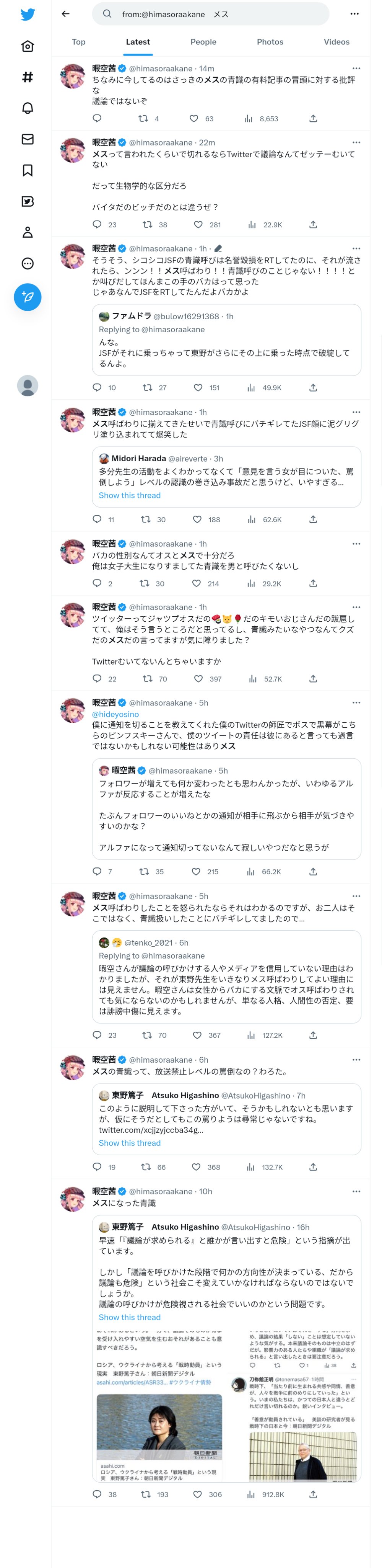382x1568 pixels.
Task: Open search options three-dot menu
Action: pyautogui.click(x=354, y=14)
